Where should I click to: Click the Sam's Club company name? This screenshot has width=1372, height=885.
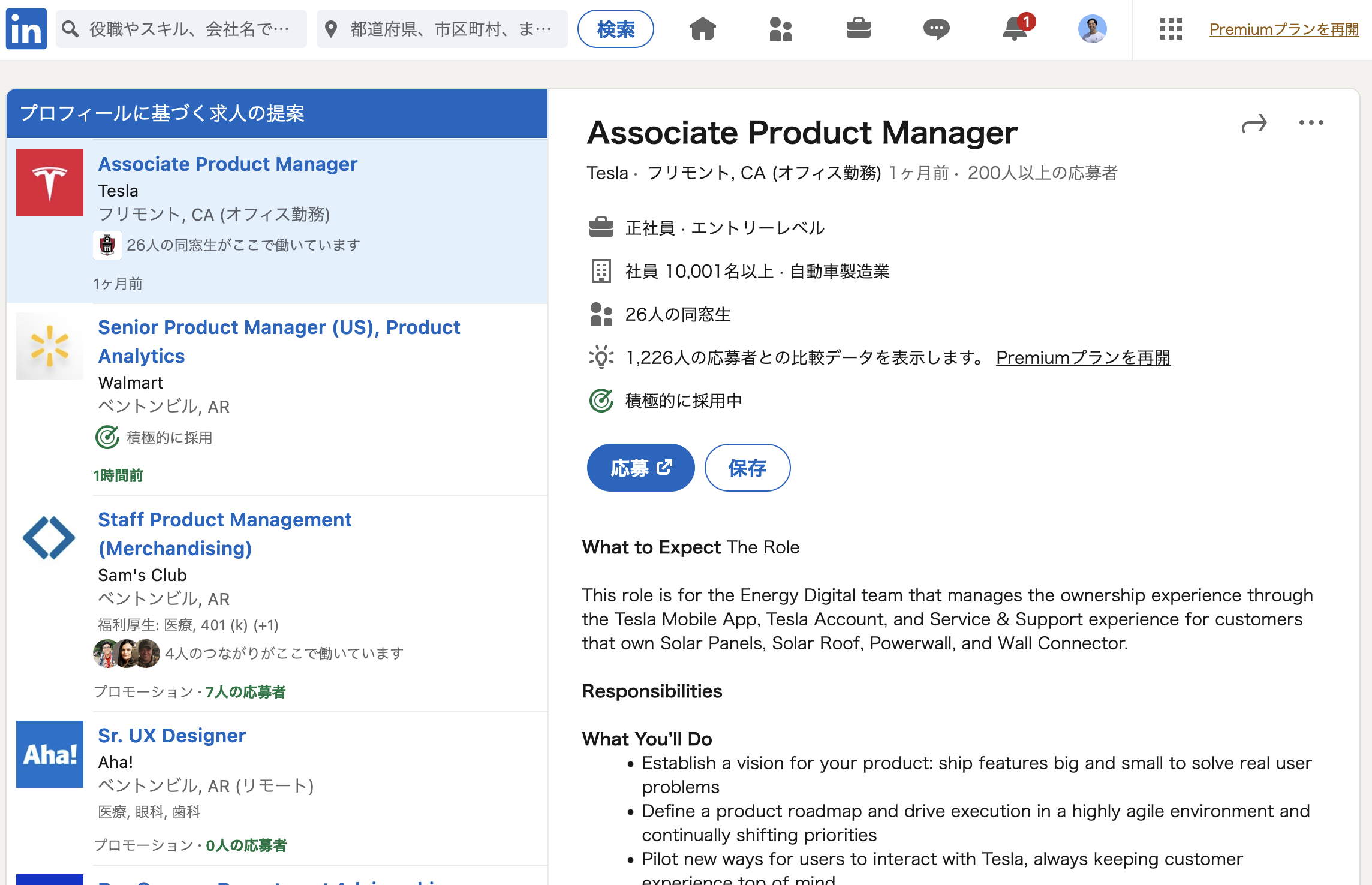click(142, 575)
